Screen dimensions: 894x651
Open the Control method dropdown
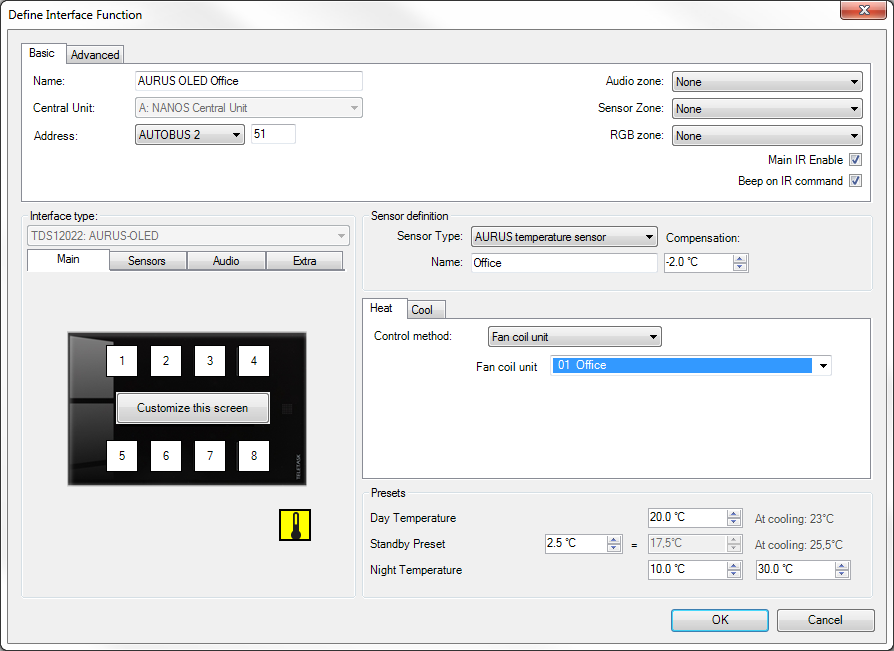(x=574, y=337)
